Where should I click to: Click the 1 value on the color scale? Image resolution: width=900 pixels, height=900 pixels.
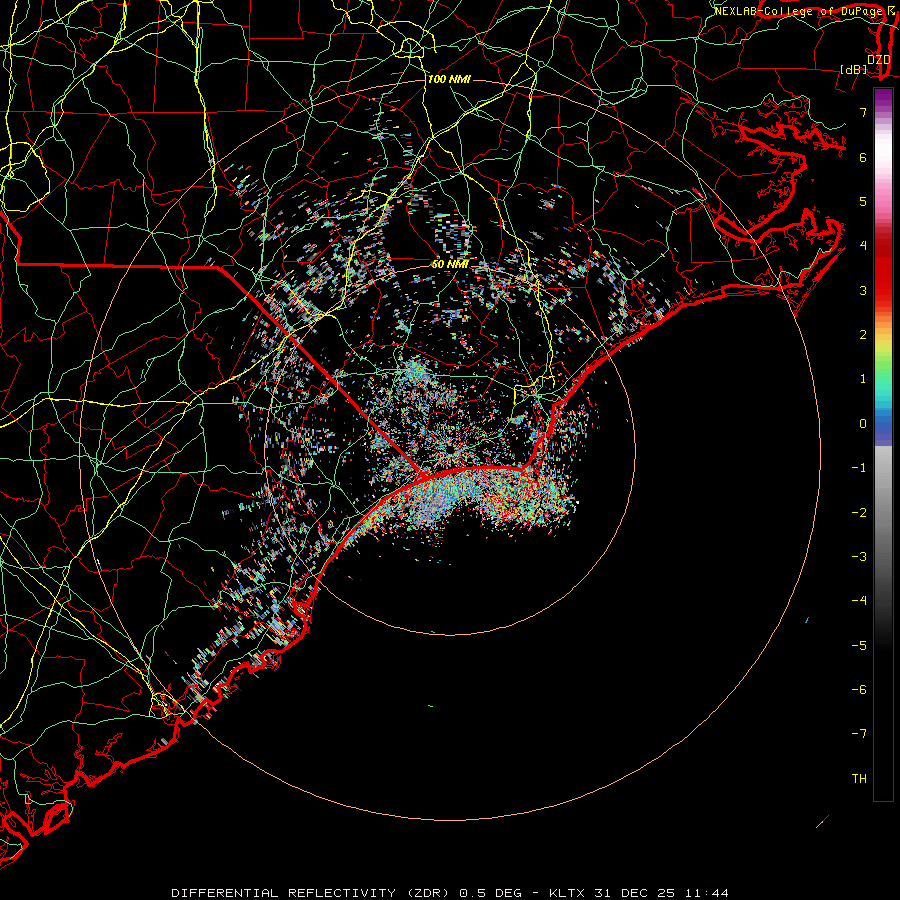(x=863, y=379)
